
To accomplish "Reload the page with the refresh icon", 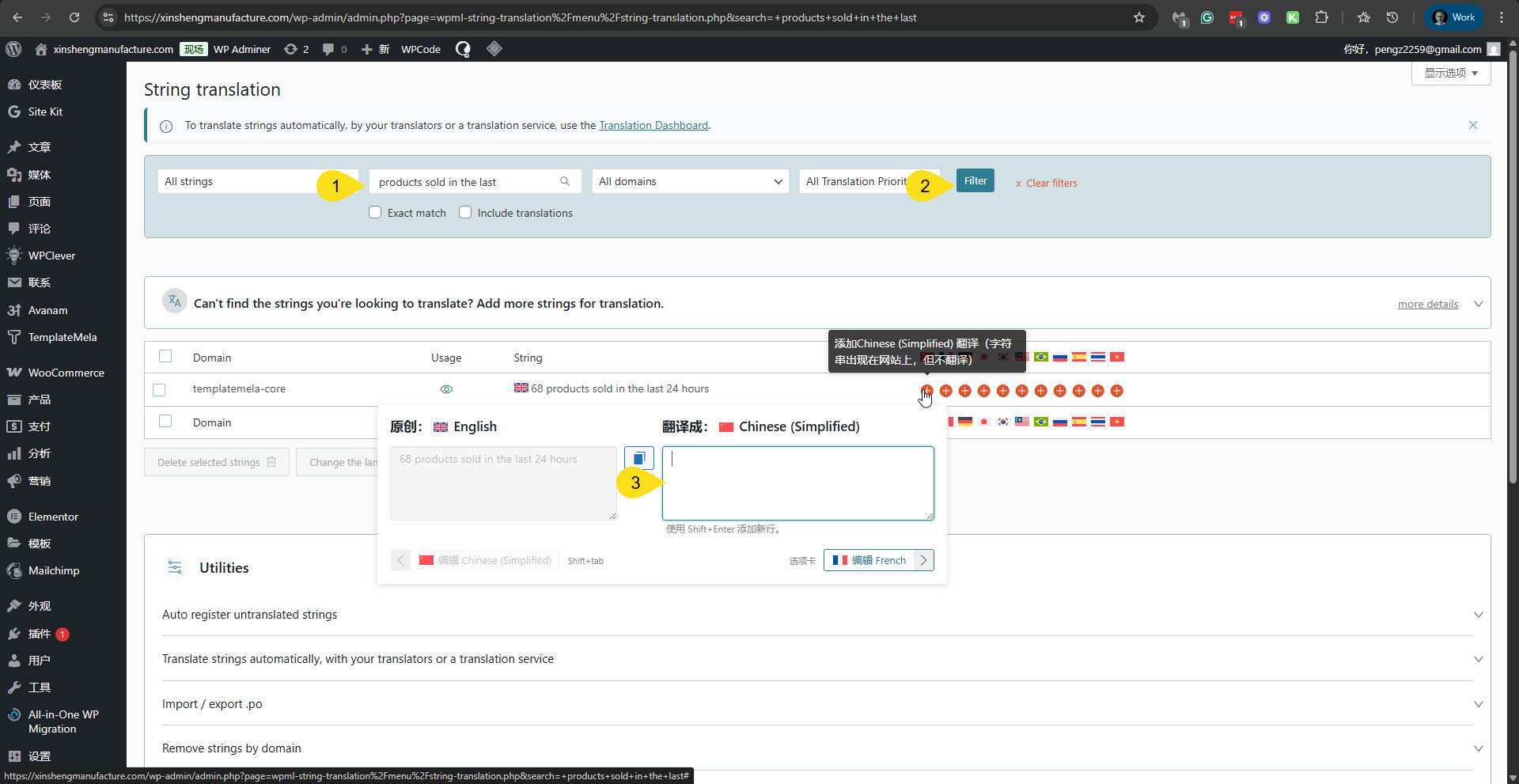I will click(x=74, y=17).
